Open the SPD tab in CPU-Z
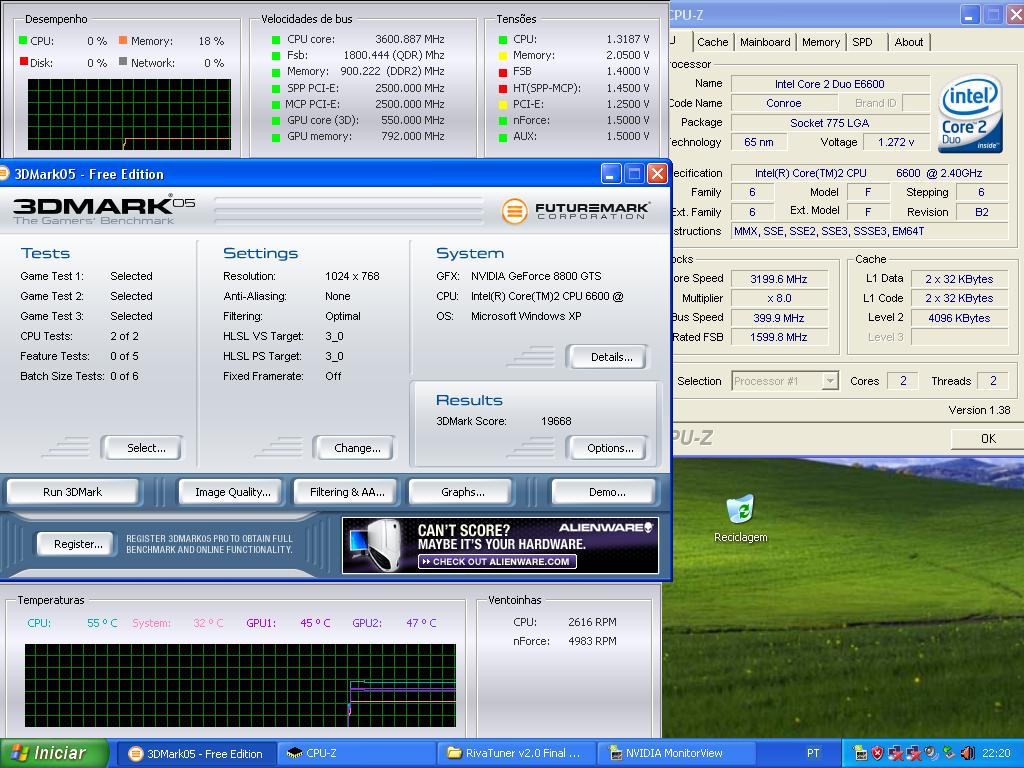Viewport: 1024px width, 768px height. pyautogui.click(x=863, y=42)
